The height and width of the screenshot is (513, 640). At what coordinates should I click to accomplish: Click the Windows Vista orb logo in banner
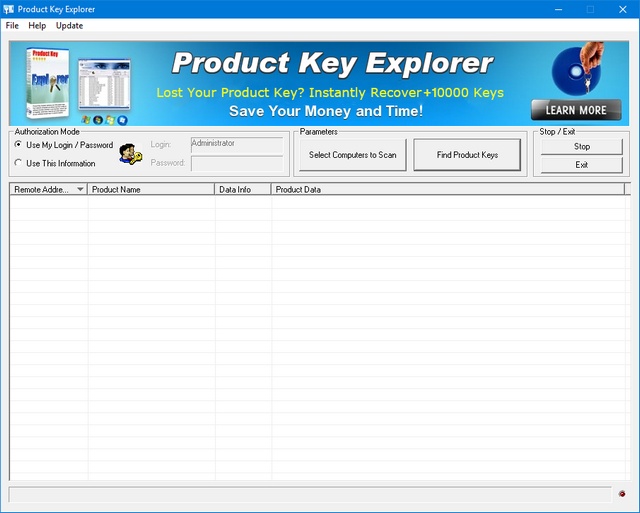coord(98,120)
